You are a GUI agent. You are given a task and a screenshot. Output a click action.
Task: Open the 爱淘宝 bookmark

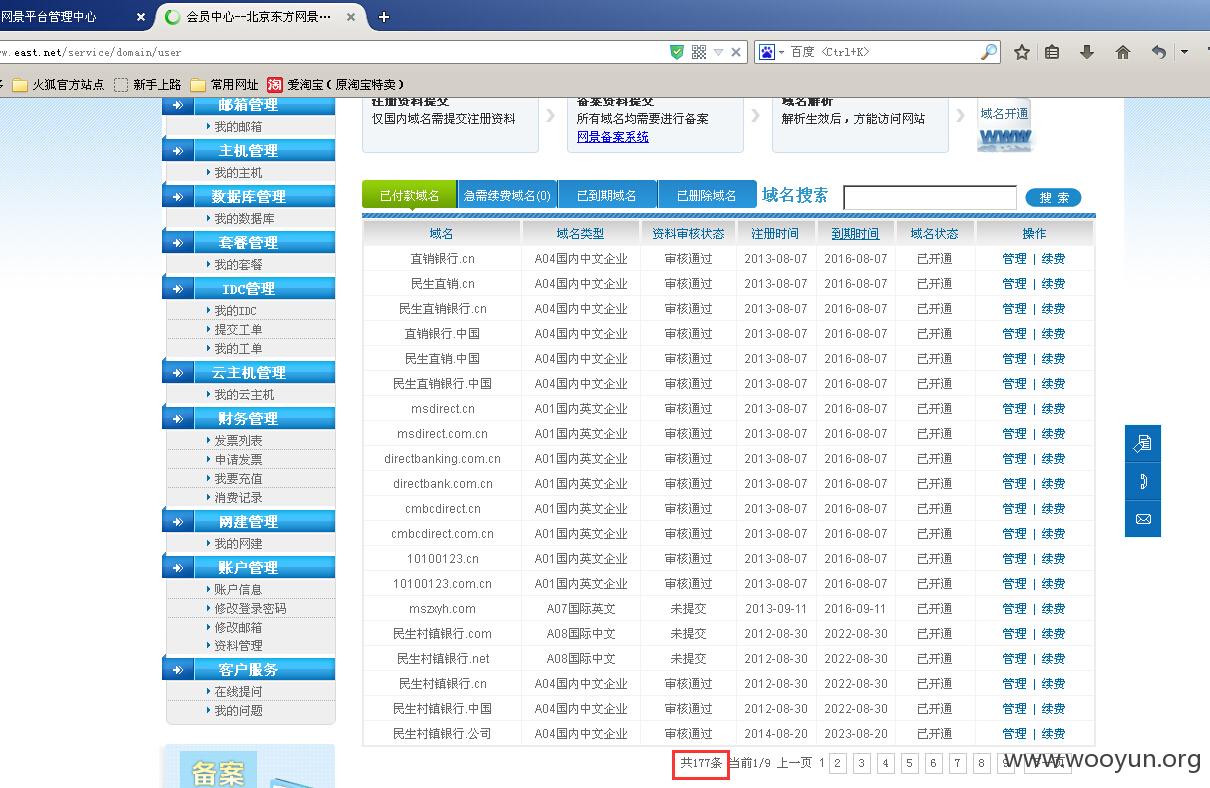pos(337,85)
